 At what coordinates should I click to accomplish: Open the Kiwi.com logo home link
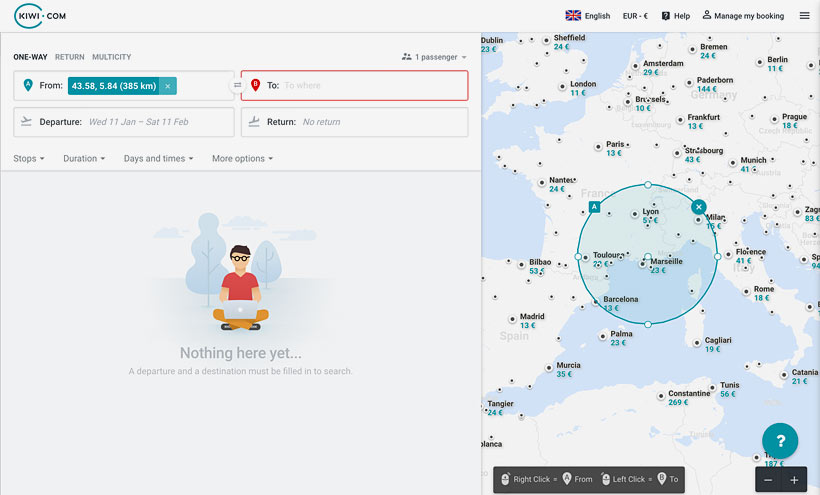pos(40,16)
